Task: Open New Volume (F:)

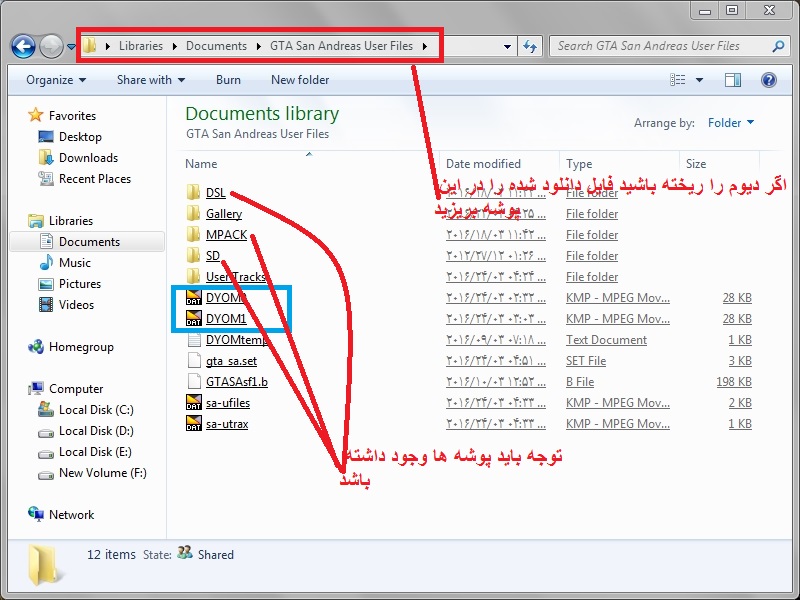Action: 92,473
